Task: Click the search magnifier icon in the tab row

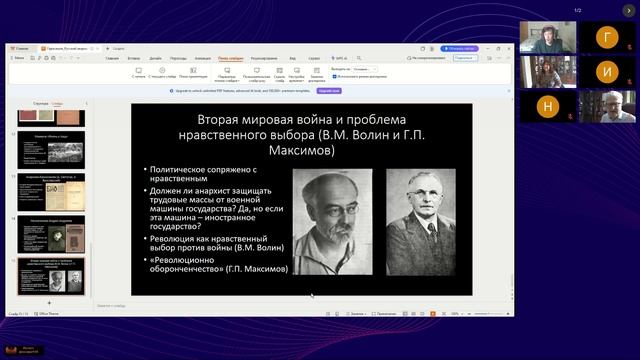Action: (359, 58)
